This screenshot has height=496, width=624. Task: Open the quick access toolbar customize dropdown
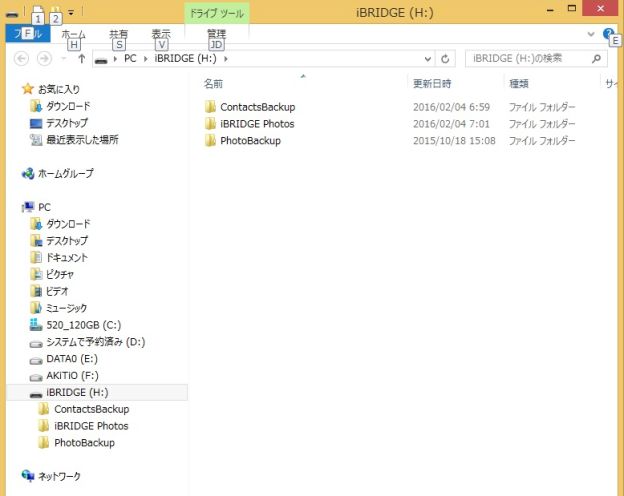coord(71,13)
